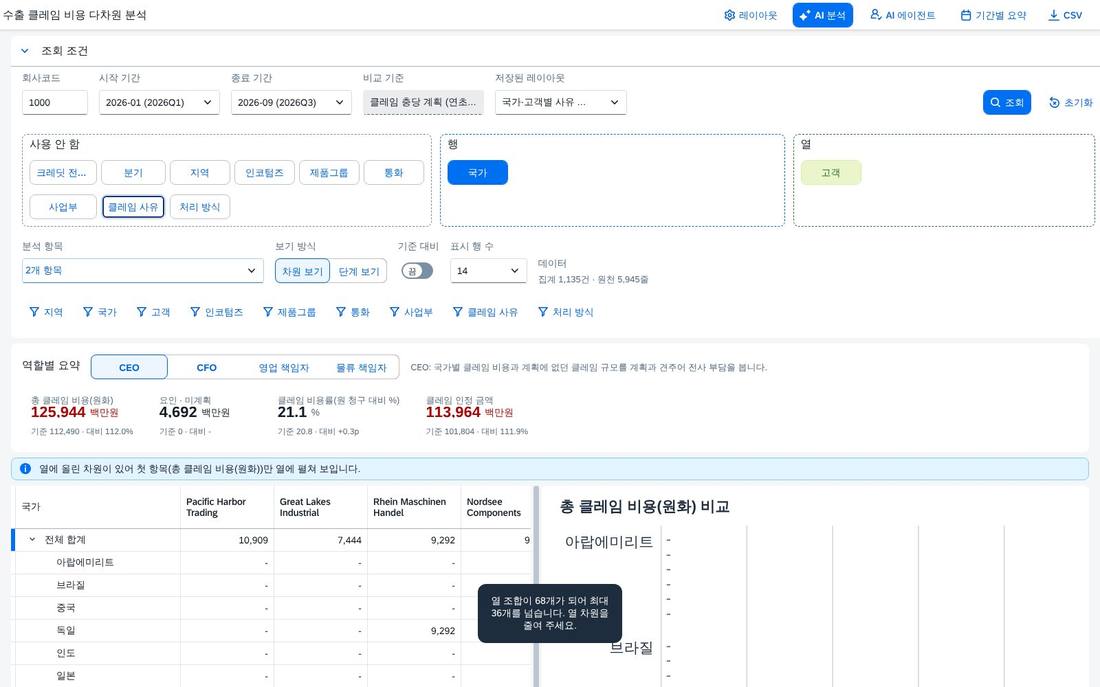Image resolution: width=1100 pixels, height=687 pixels.
Task: Open the 인코텀즈 filter
Action: tap(217, 312)
